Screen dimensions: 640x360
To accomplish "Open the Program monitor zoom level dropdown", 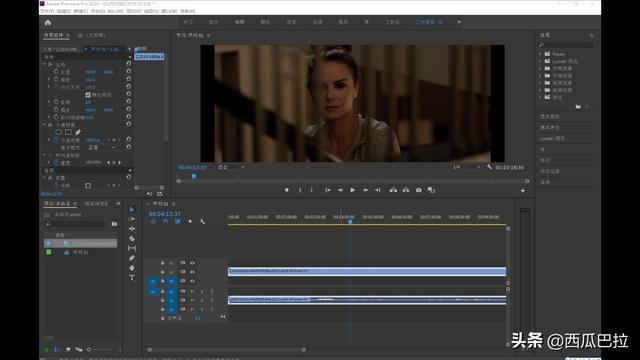I will 231,167.
